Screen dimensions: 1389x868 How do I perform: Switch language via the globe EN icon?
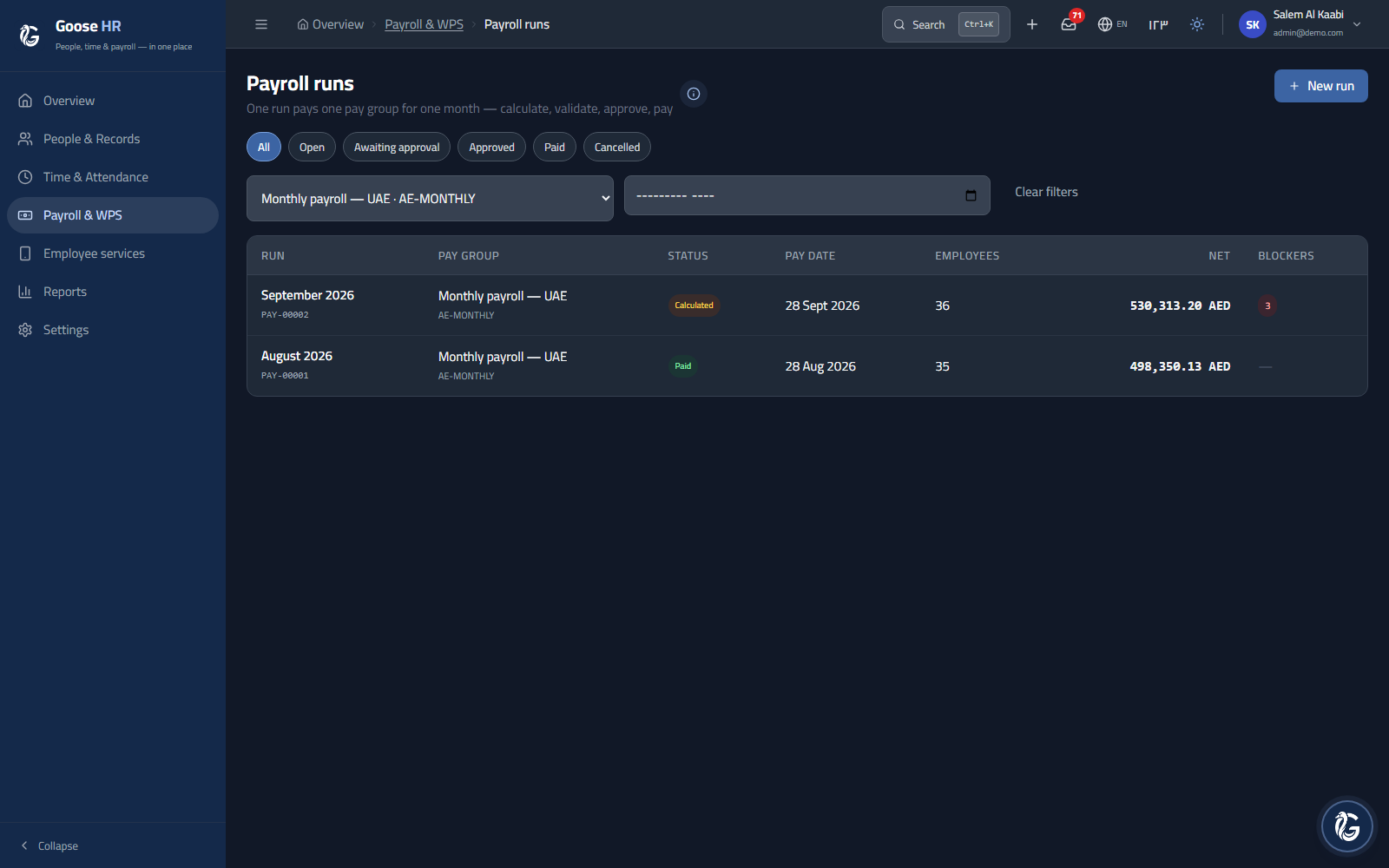pyautogui.click(x=1112, y=24)
